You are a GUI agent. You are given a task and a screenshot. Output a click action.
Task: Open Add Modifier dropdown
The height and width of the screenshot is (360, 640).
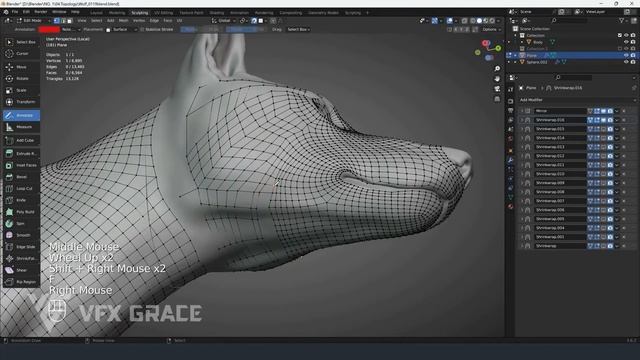pyautogui.click(x=577, y=100)
